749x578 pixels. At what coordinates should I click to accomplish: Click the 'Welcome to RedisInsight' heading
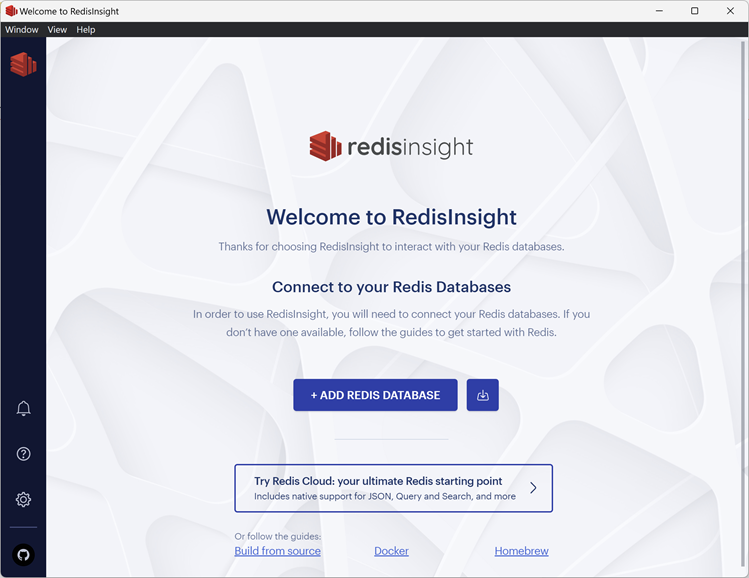391,217
